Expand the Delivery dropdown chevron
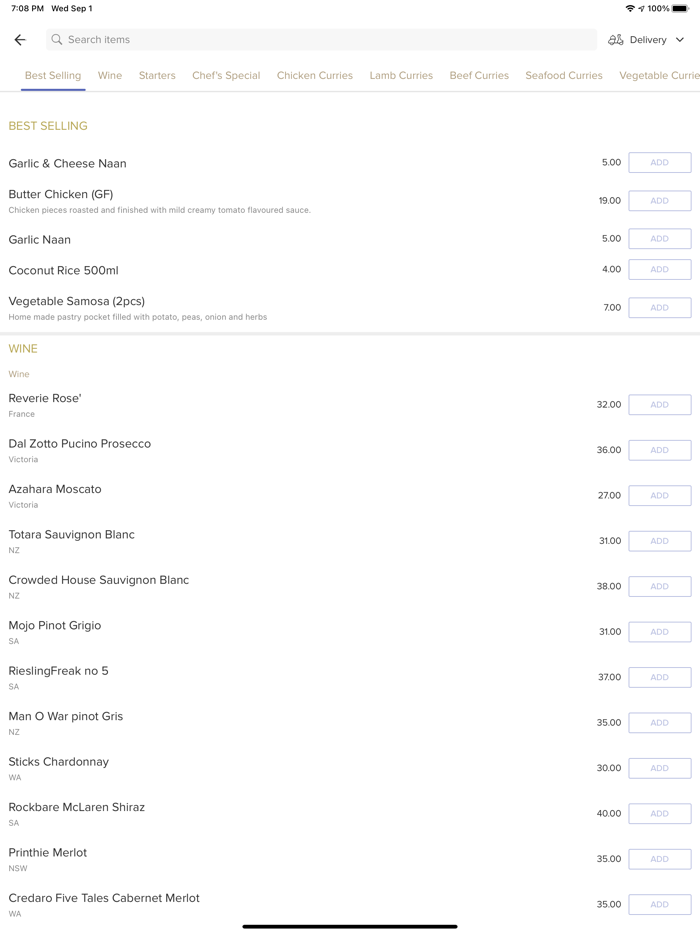Image resolution: width=700 pixels, height=934 pixels. click(x=680, y=40)
